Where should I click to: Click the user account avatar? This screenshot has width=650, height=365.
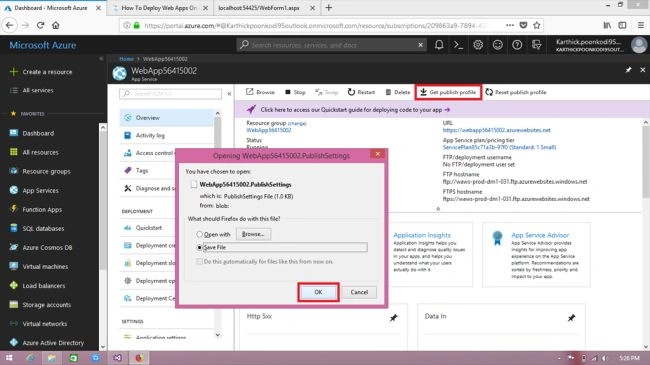[639, 45]
